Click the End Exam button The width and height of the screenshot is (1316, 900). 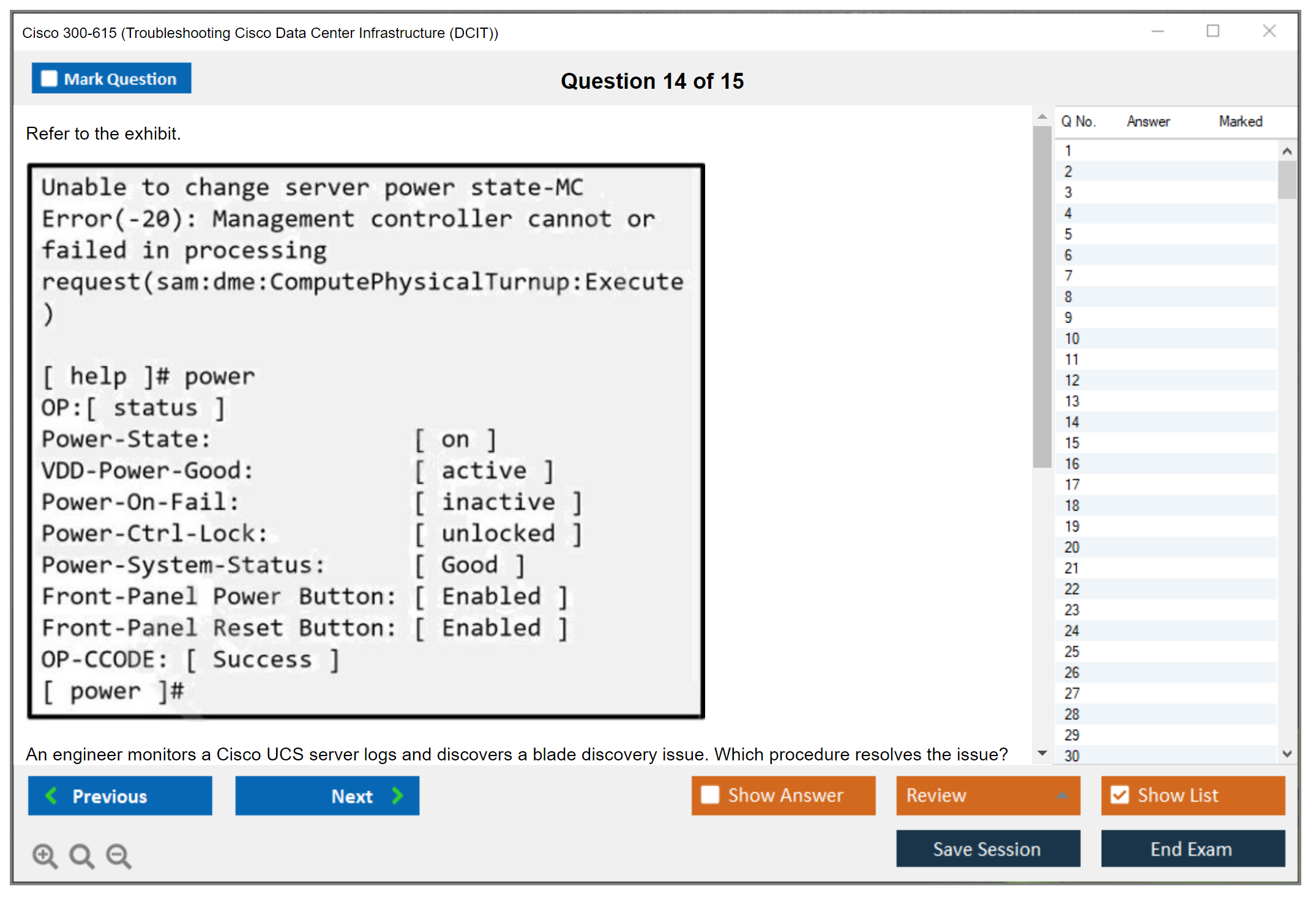coord(1192,849)
